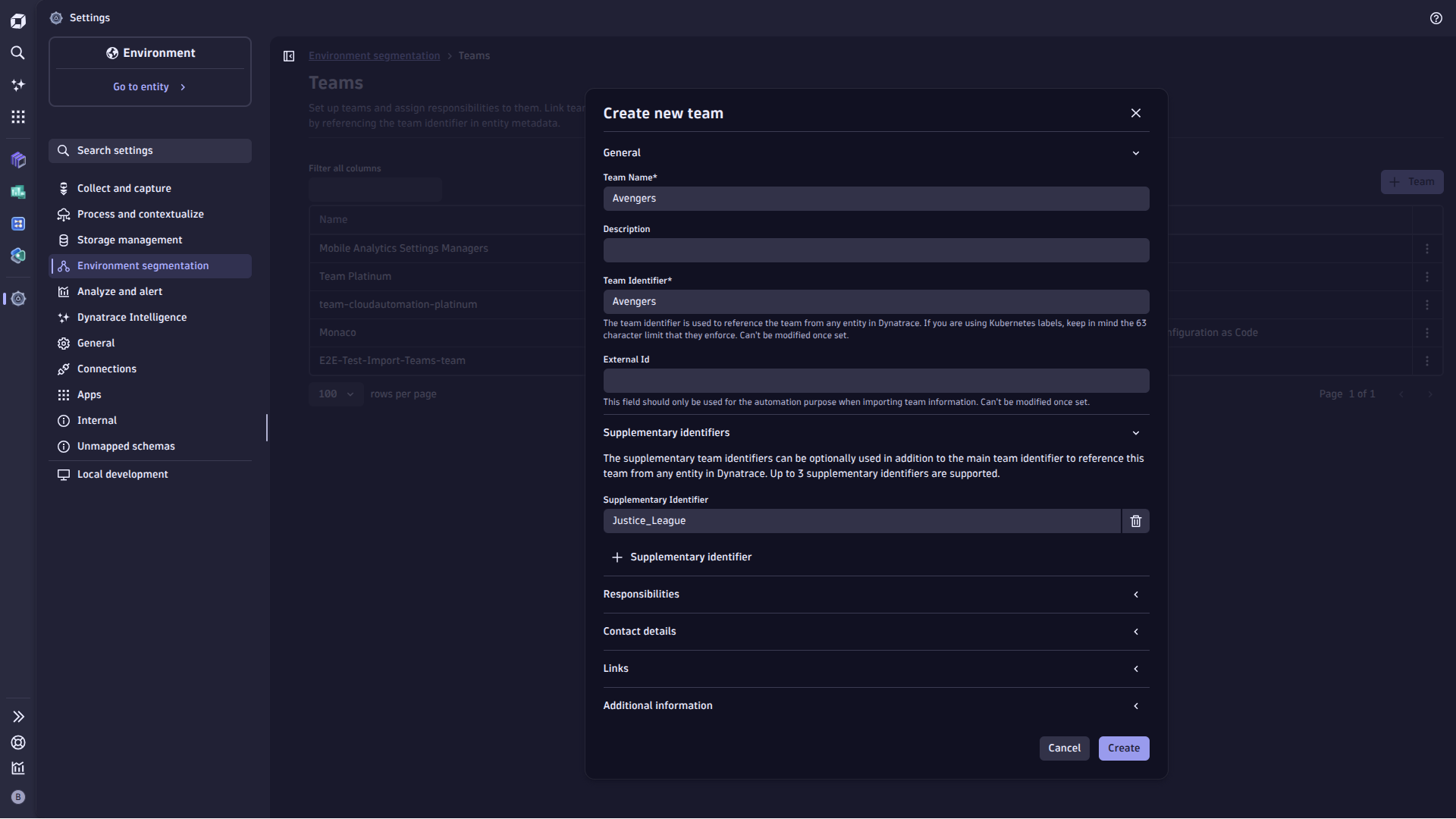1456x819 pixels.
Task: Open the teal Clouds app icon
Action: pos(17,256)
